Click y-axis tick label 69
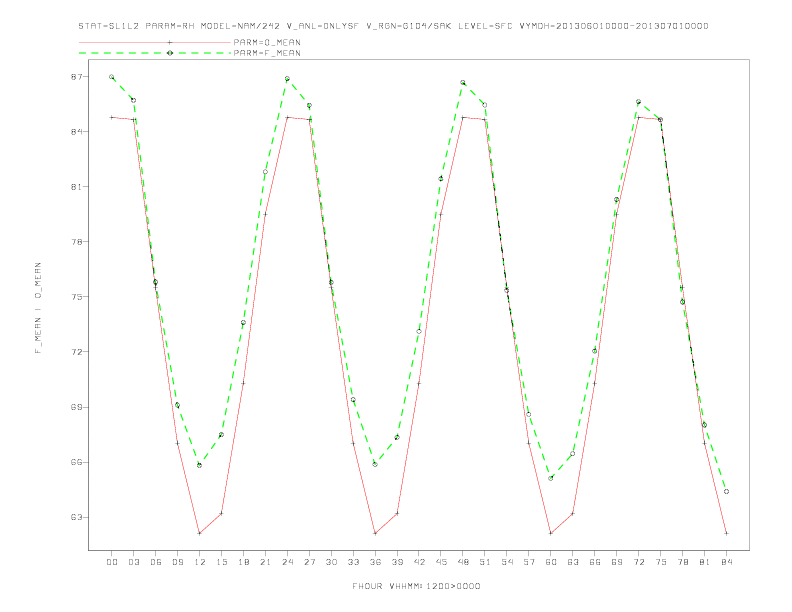This screenshot has height=612, width=792. click(x=76, y=407)
